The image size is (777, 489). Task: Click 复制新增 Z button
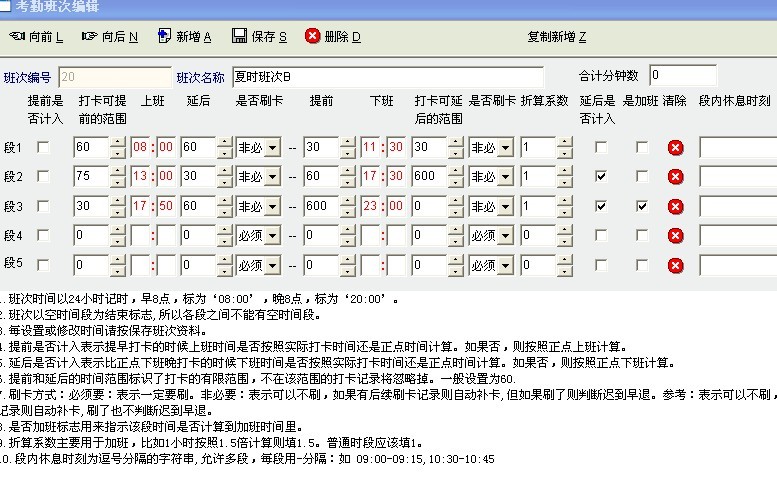556,37
